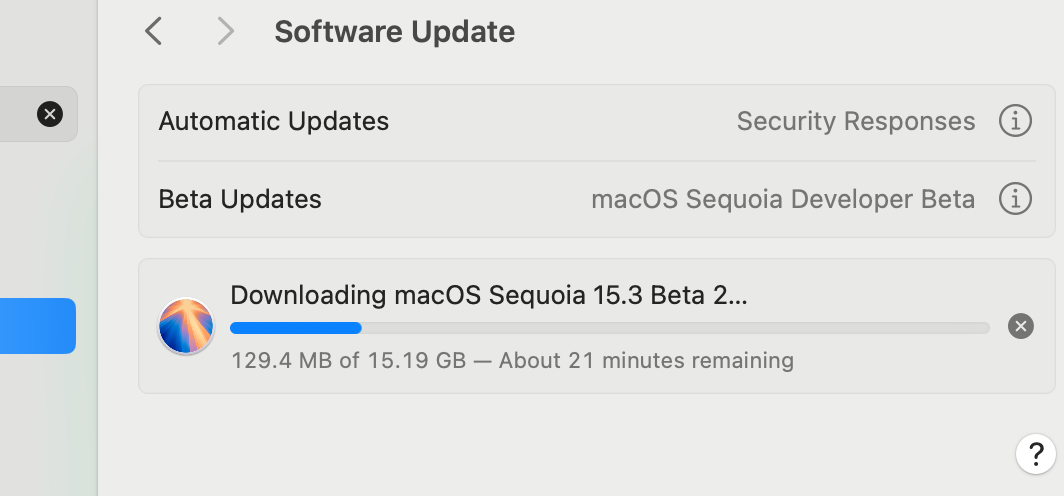This screenshot has height=496, width=1064.
Task: Select the highlighted blue sidebar item
Action: (37, 326)
